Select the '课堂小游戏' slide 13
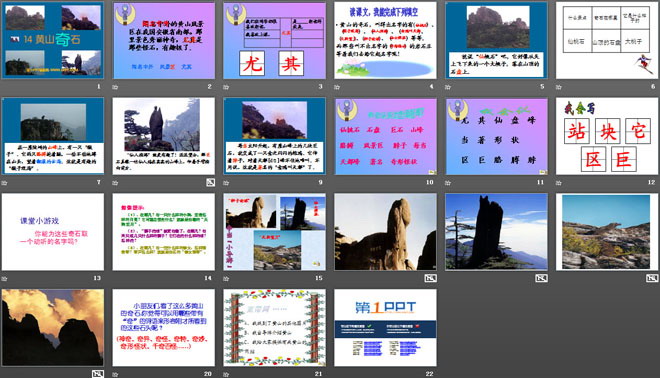The height and width of the screenshot is (378, 660). pos(53,232)
